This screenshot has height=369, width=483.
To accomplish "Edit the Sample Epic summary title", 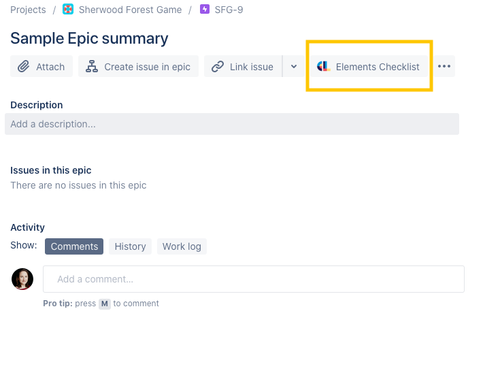I will 89,38.
